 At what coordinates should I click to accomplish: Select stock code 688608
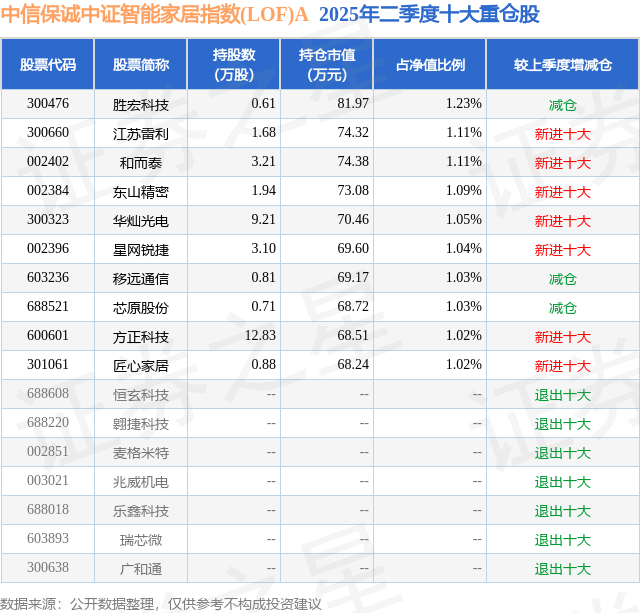(x=48, y=393)
